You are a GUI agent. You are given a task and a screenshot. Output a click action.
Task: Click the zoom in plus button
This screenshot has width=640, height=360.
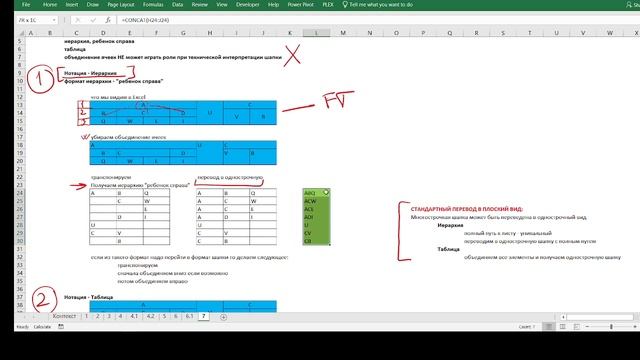point(635,327)
